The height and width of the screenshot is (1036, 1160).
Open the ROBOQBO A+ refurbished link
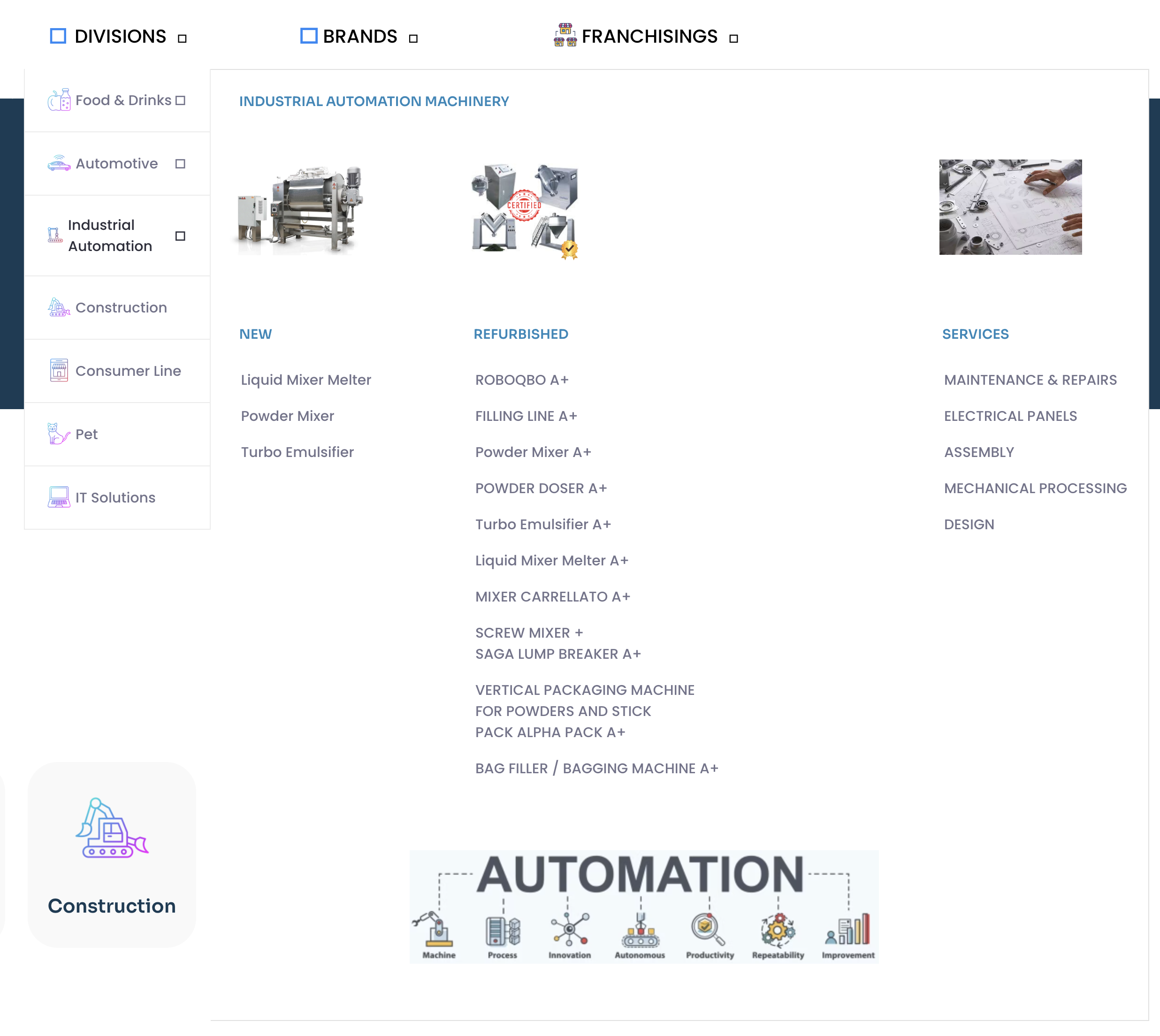521,380
